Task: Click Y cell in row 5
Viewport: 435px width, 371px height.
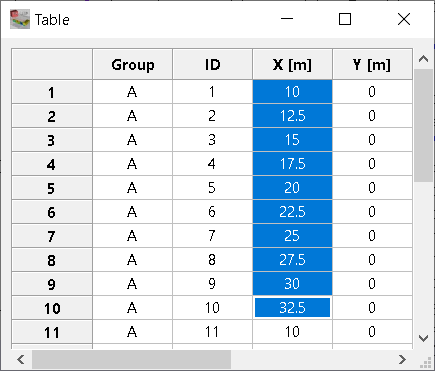Action: tap(372, 188)
